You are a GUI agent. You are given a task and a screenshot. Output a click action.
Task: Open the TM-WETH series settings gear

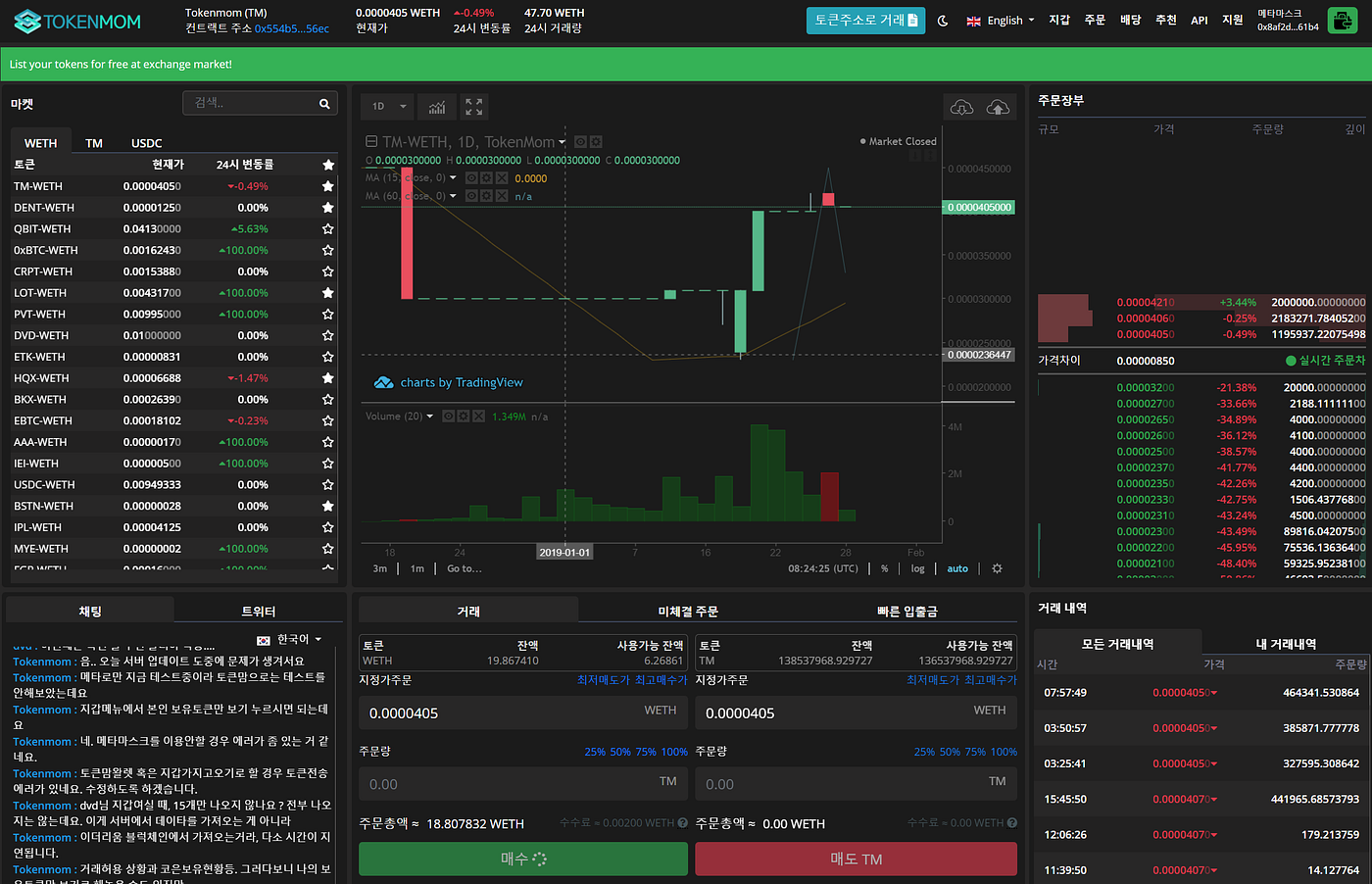pyautogui.click(x=596, y=142)
